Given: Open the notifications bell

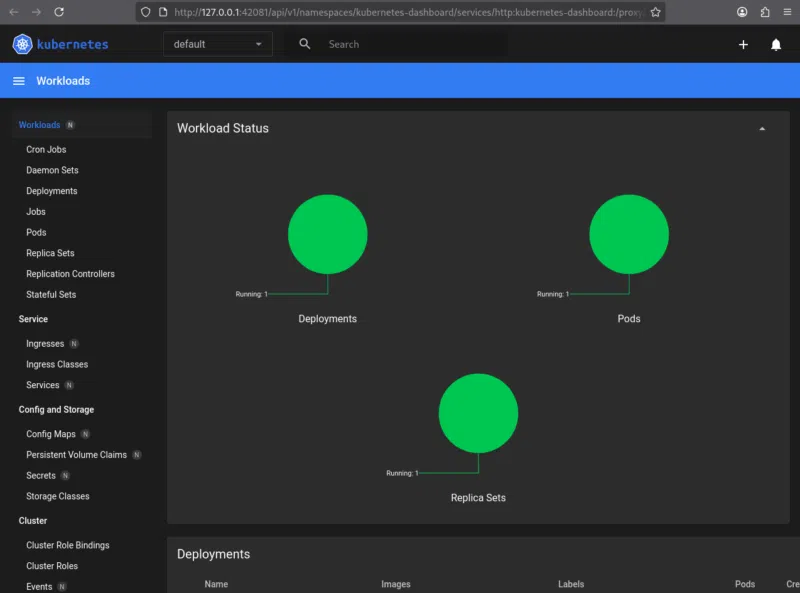Looking at the screenshot, I should click(776, 45).
